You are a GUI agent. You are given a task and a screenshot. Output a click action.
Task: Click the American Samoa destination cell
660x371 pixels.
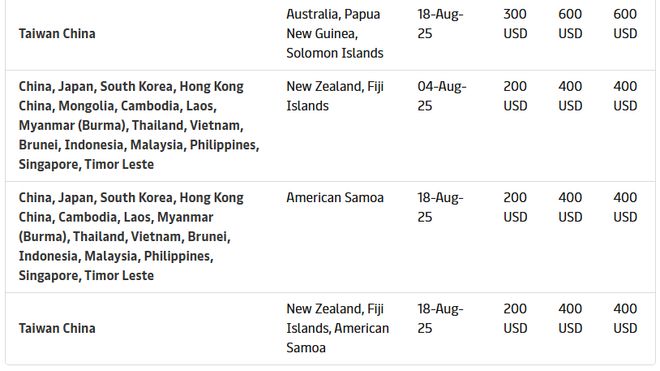335,198
